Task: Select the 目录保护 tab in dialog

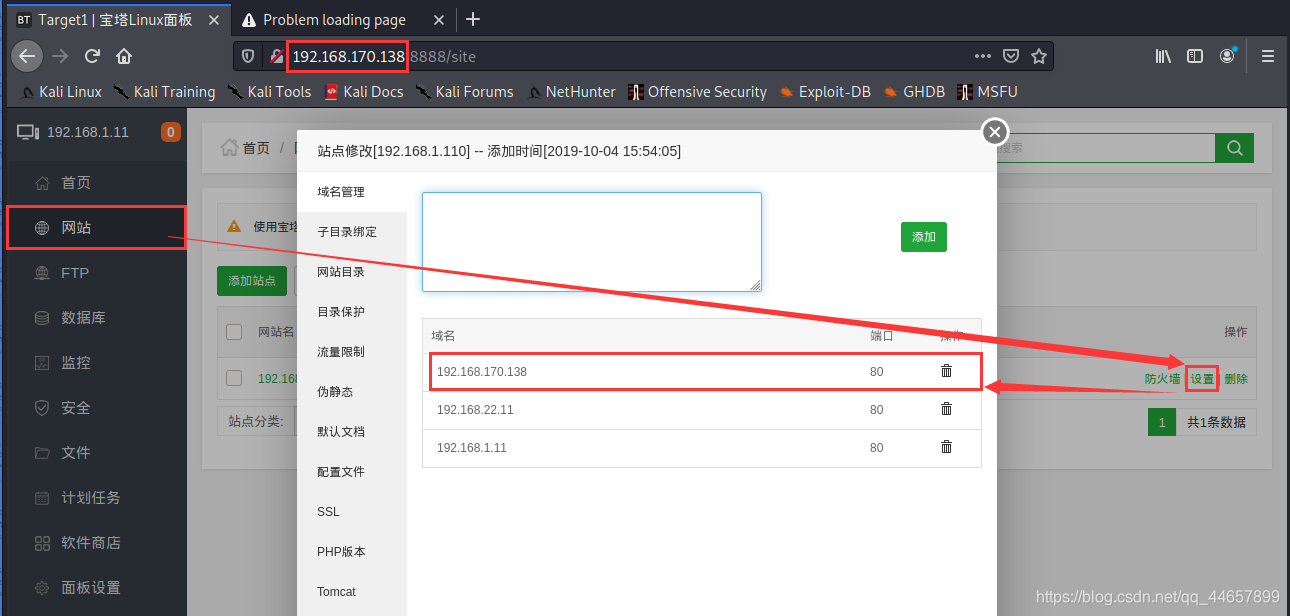Action: click(x=352, y=312)
